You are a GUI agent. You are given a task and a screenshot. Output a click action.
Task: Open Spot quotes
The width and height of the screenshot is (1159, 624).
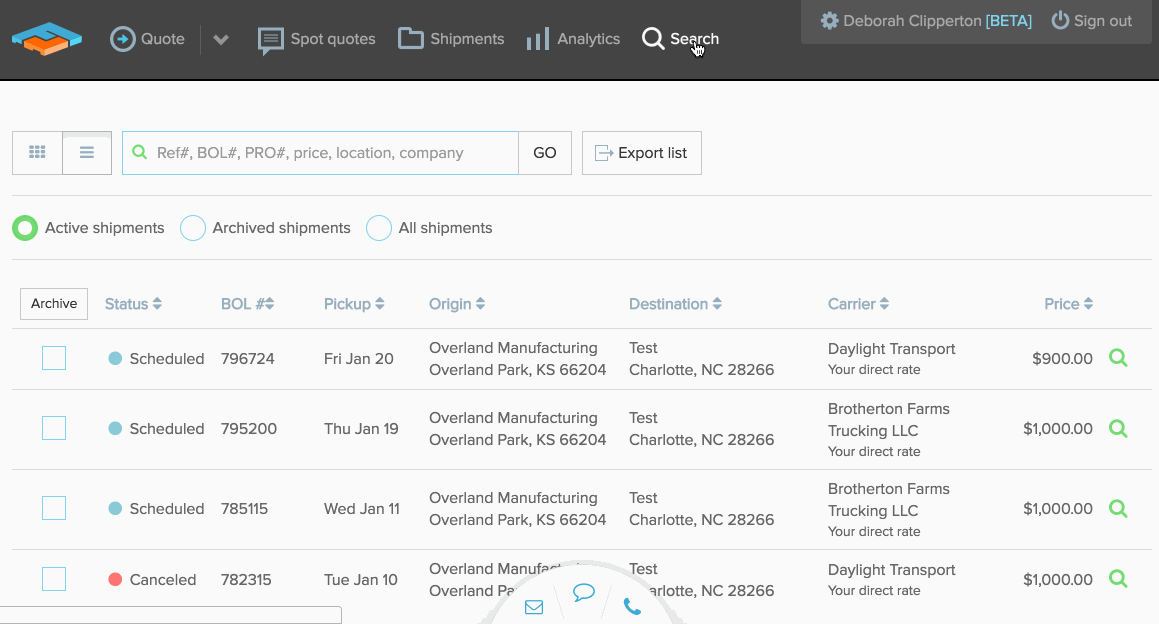pos(316,39)
